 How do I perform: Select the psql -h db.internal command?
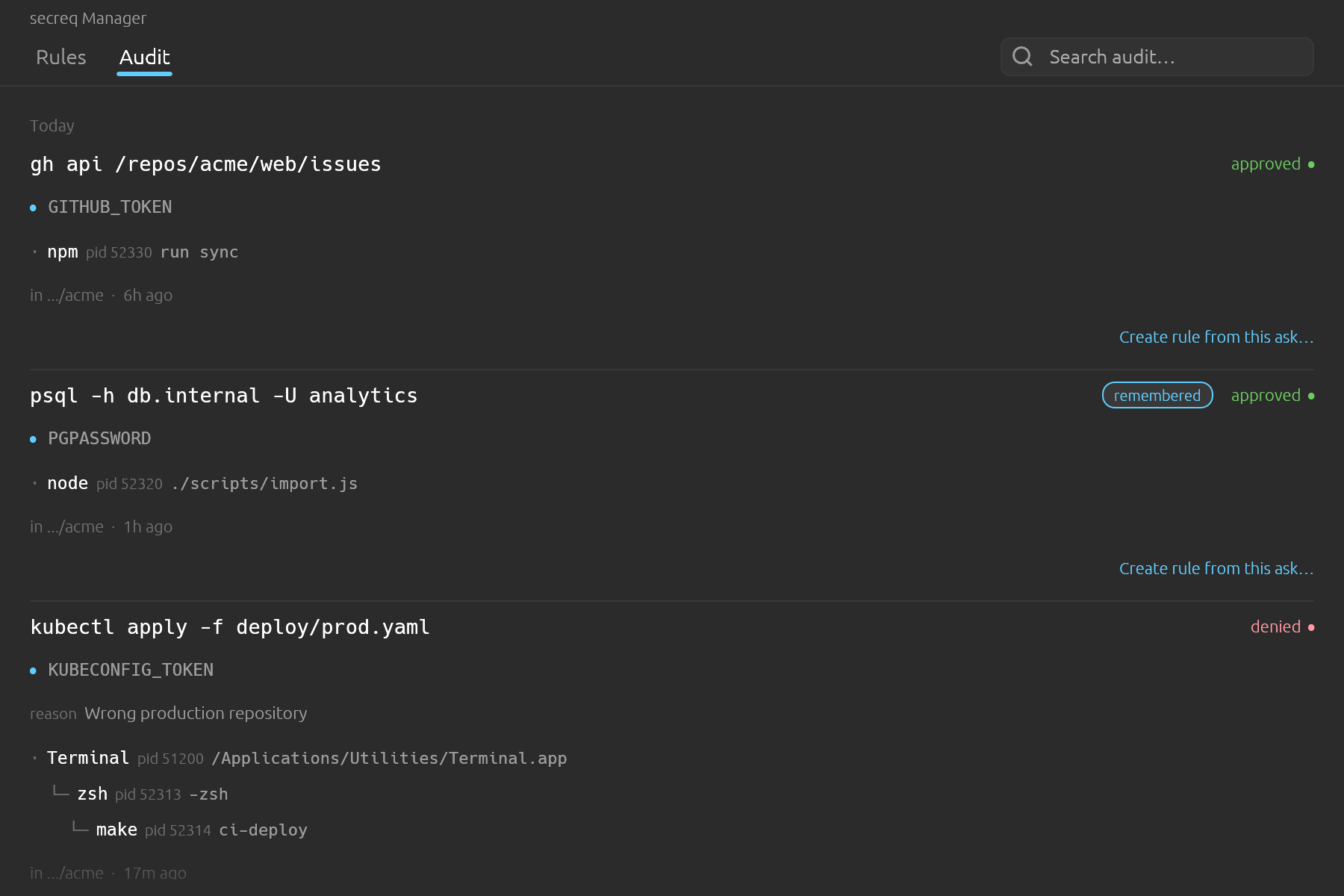pos(224,396)
